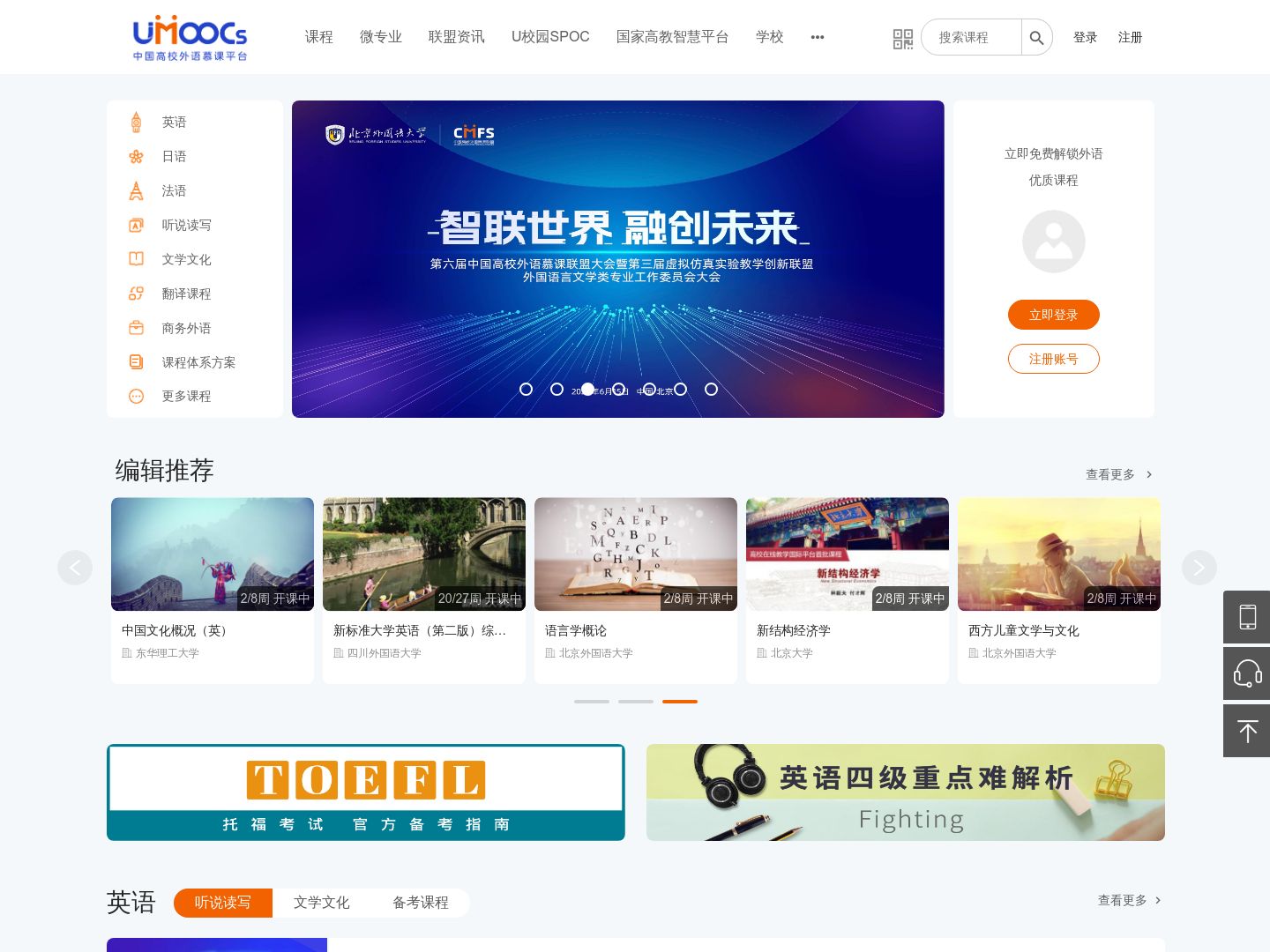The height and width of the screenshot is (952, 1270).
Task: Open the 英语四级重点难解析 banner
Action: click(906, 792)
